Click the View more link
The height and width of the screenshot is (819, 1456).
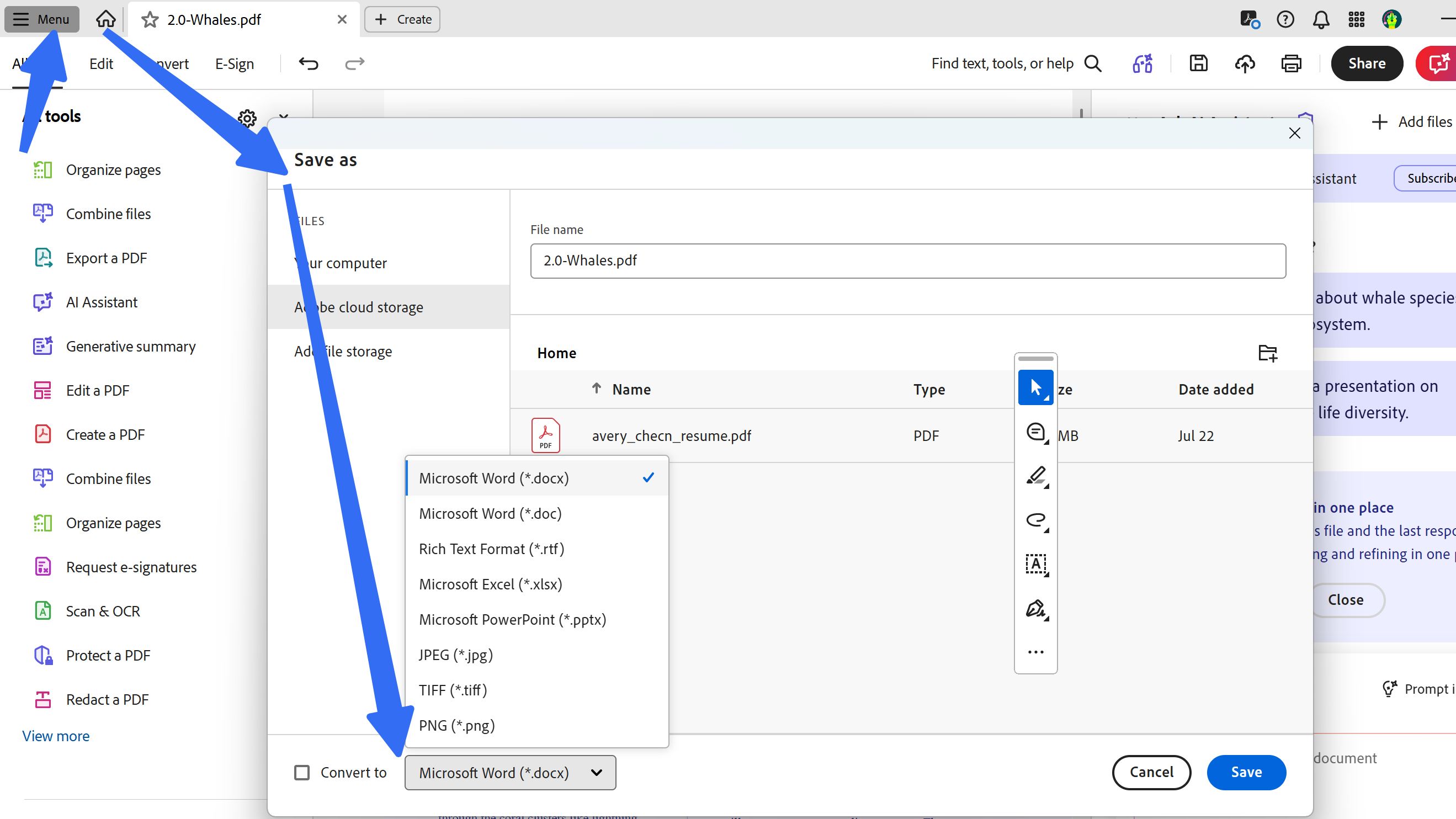pyautogui.click(x=55, y=736)
